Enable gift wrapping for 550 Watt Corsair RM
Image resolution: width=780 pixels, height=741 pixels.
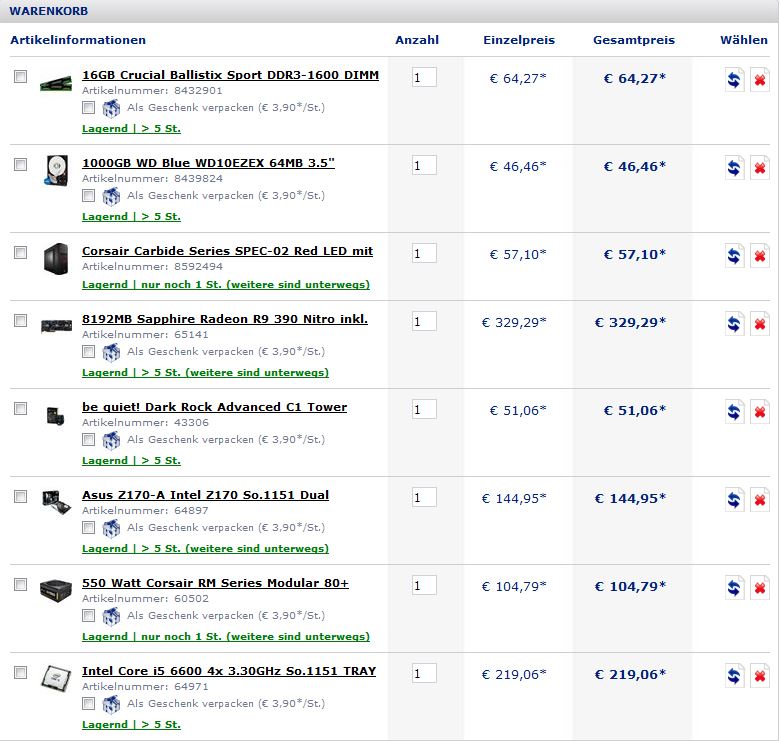tap(89, 616)
